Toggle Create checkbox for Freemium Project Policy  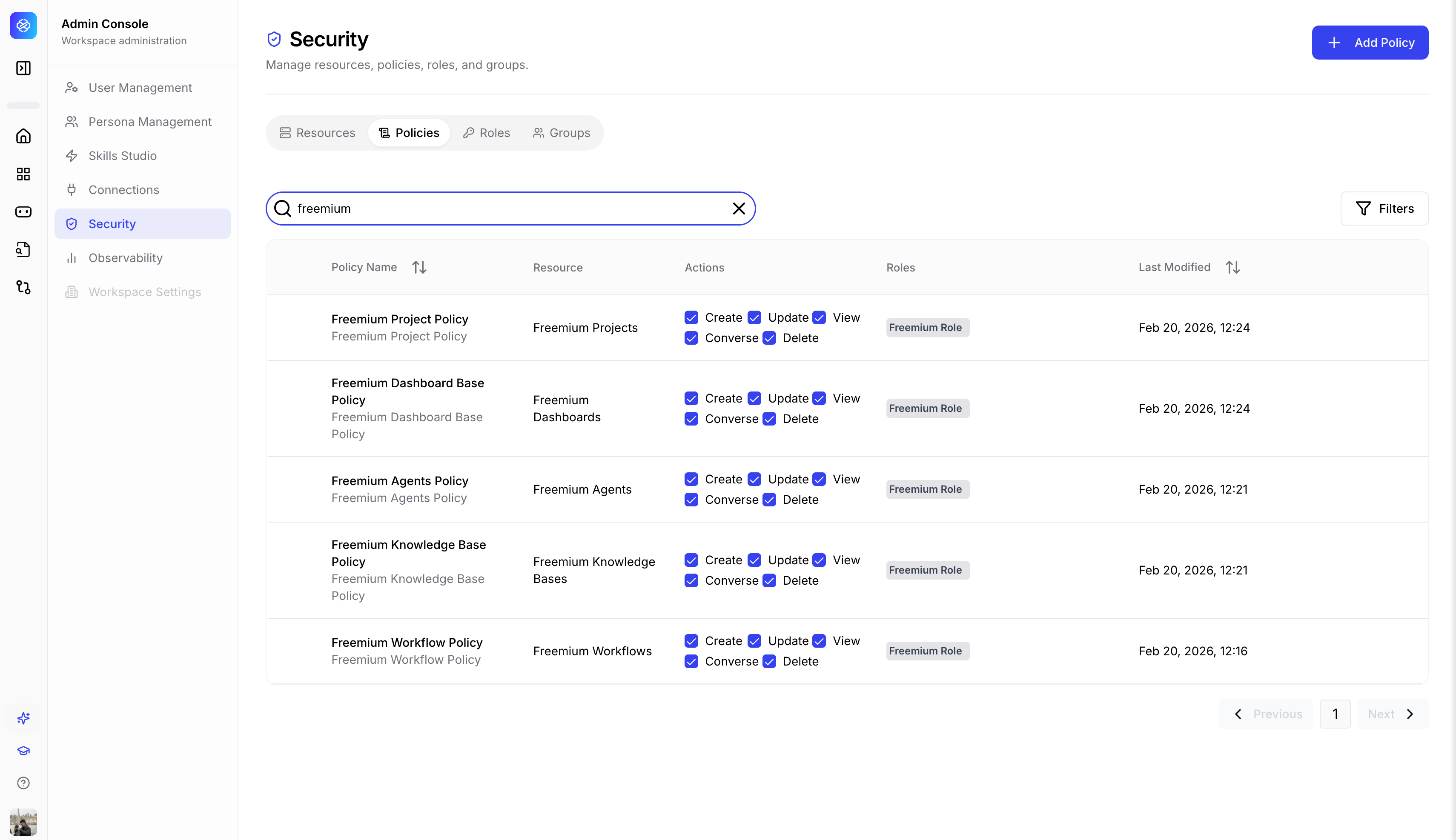click(691, 318)
